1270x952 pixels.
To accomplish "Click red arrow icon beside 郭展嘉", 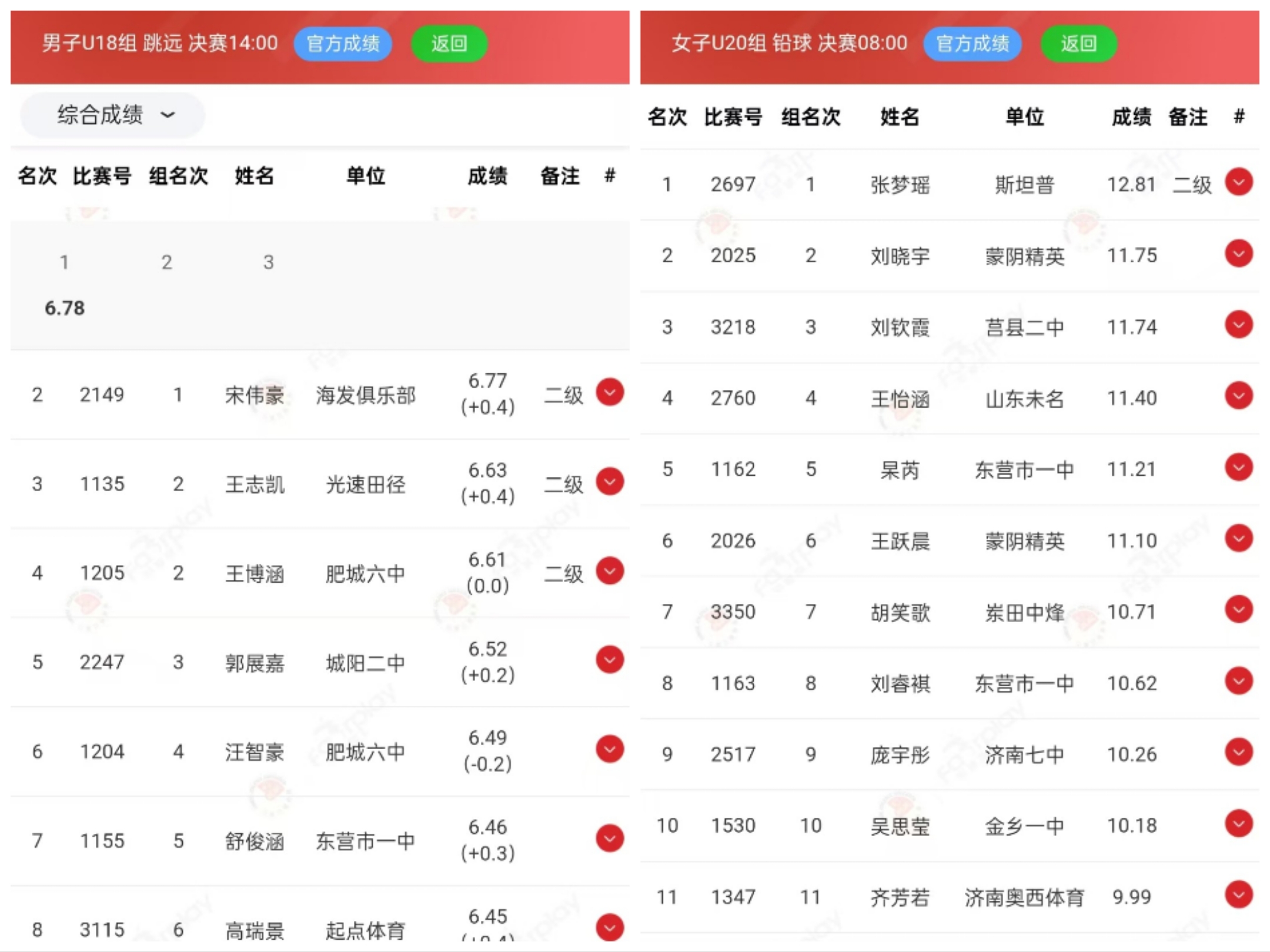I will click(610, 660).
